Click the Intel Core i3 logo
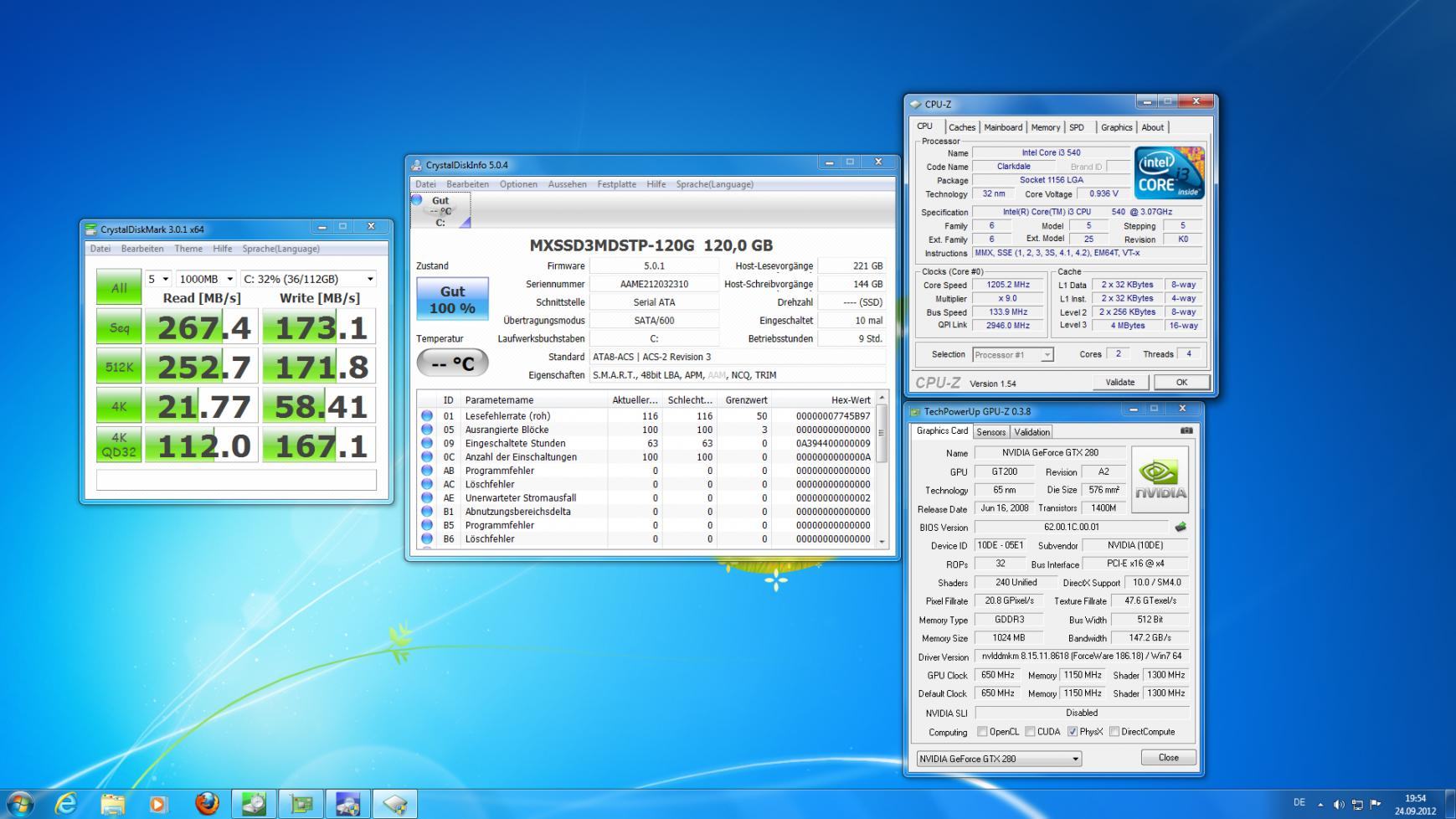The width and height of the screenshot is (1456, 819). [x=1169, y=173]
